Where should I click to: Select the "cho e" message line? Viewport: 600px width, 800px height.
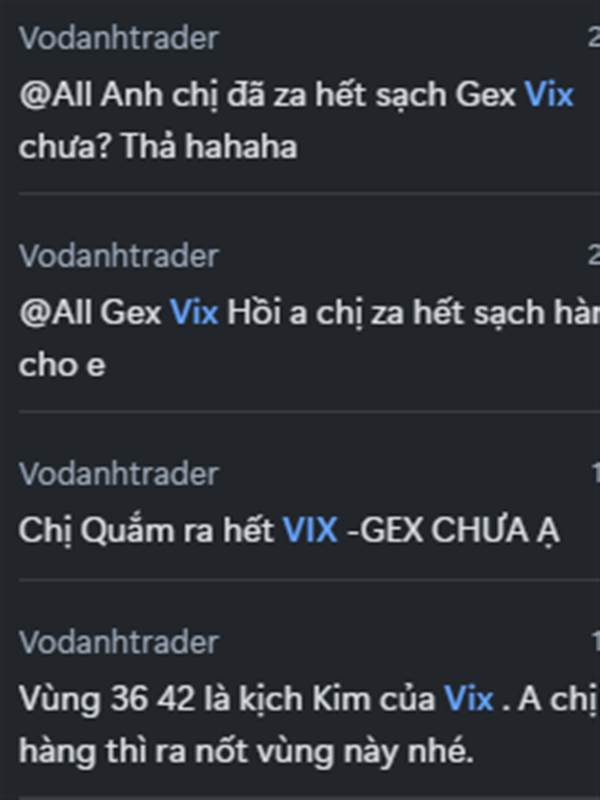click(62, 365)
